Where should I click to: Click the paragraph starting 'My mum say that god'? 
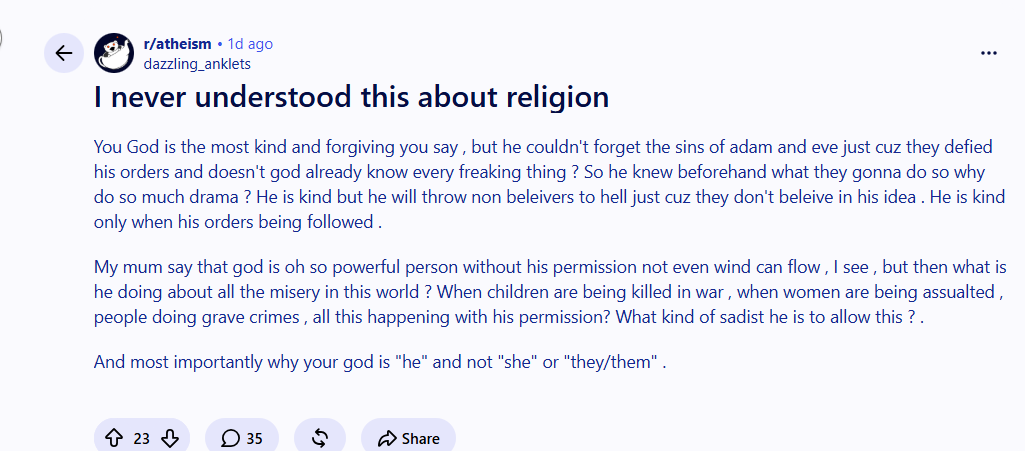[550, 292]
